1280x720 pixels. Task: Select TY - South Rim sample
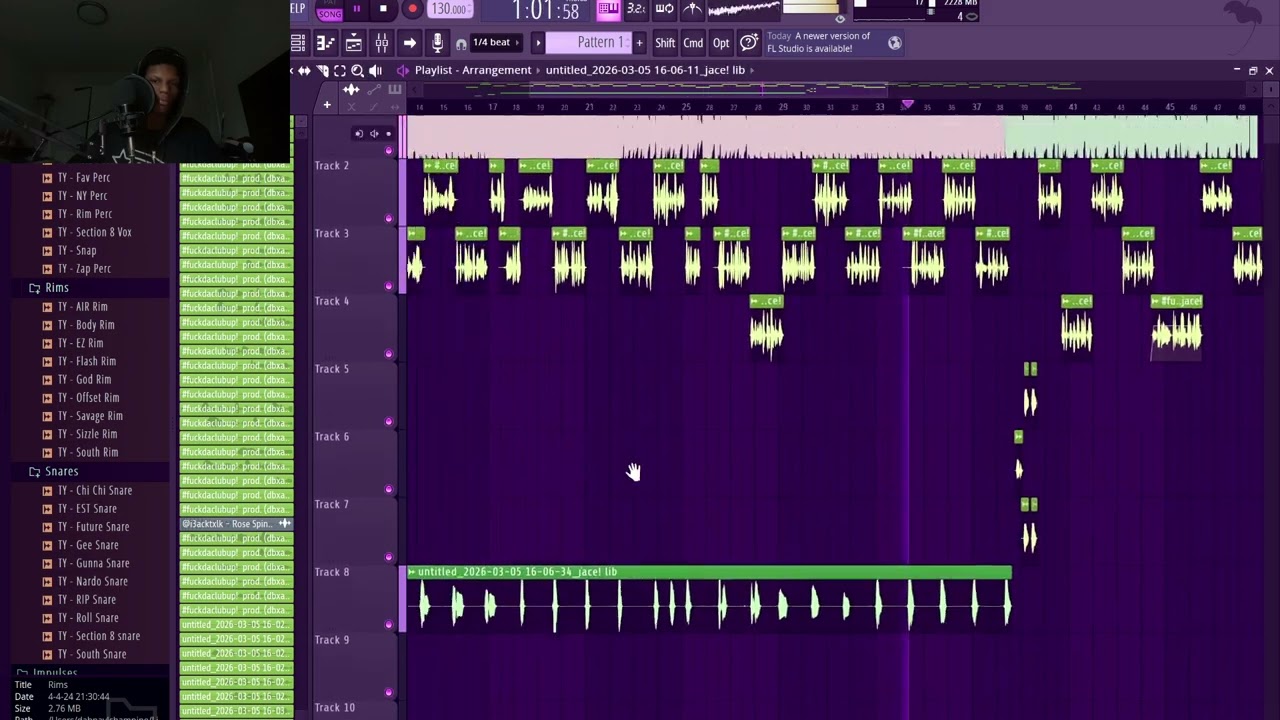[x=87, y=453]
